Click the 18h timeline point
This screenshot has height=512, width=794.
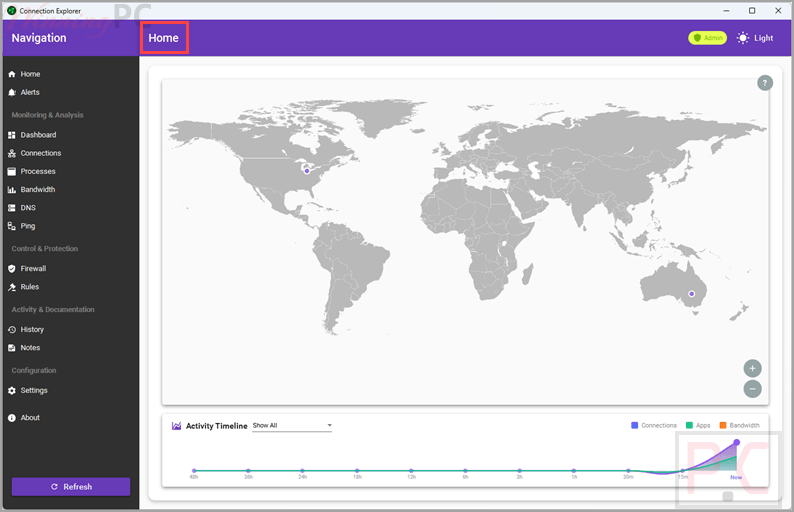point(357,470)
